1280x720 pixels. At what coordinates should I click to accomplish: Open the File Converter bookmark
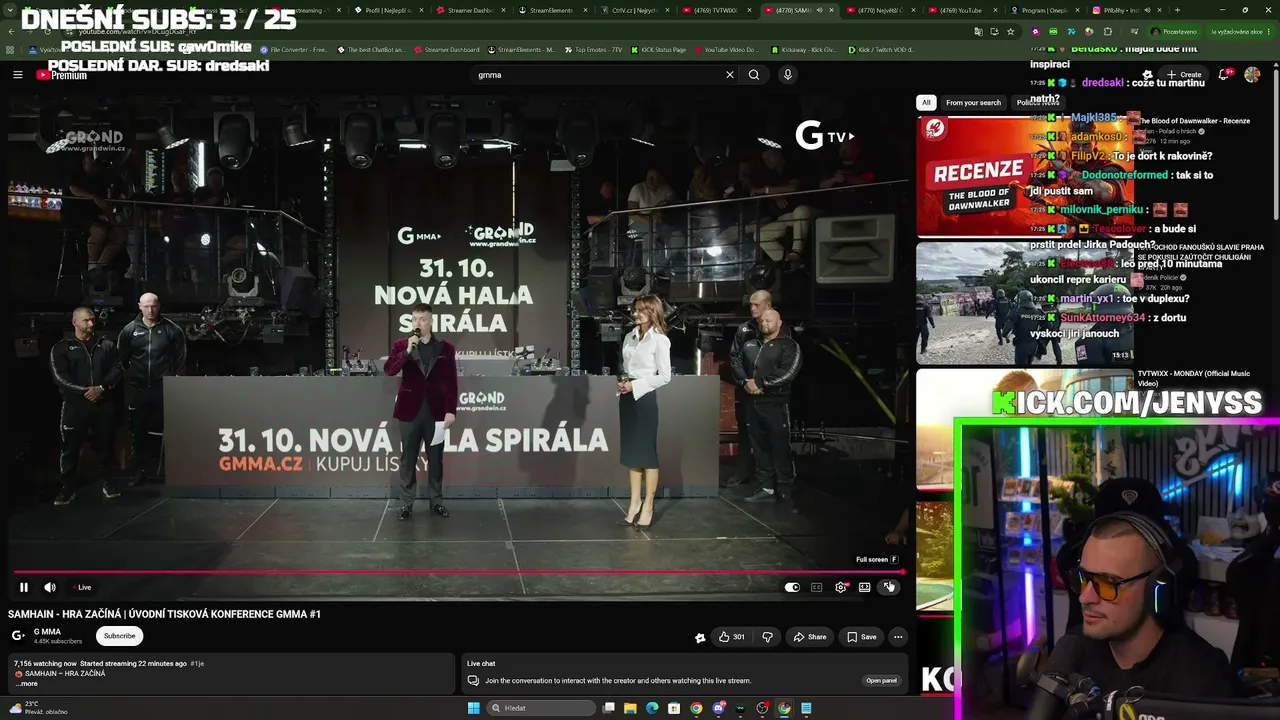[293, 49]
